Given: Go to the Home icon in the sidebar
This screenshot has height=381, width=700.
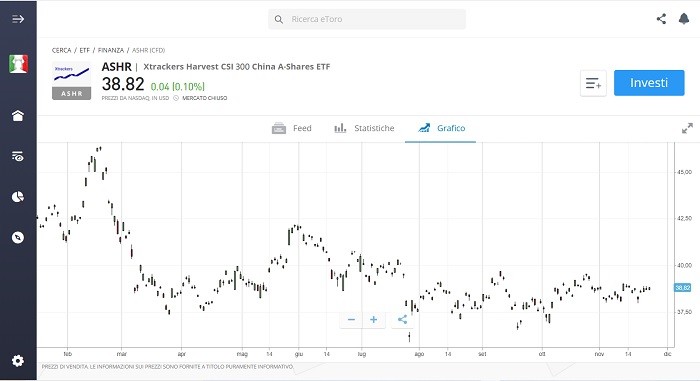Looking at the screenshot, I should (18, 116).
